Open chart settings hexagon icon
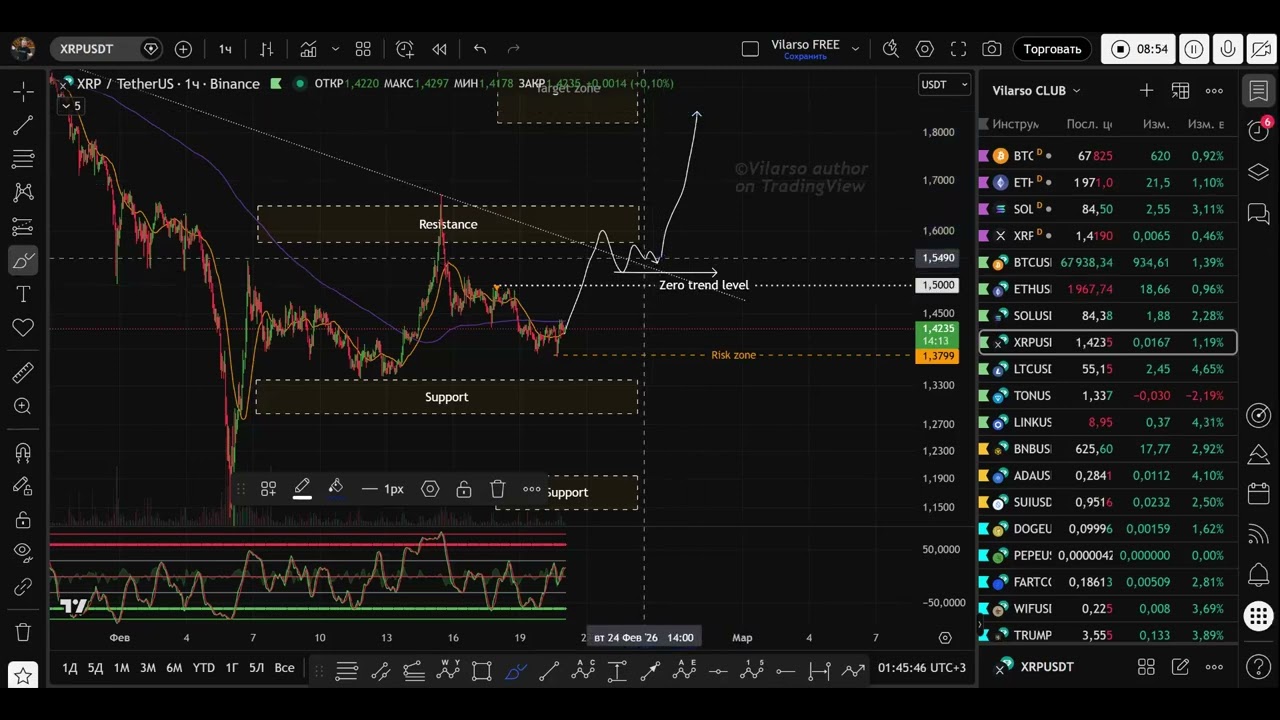The height and width of the screenshot is (720, 1280). coord(925,48)
